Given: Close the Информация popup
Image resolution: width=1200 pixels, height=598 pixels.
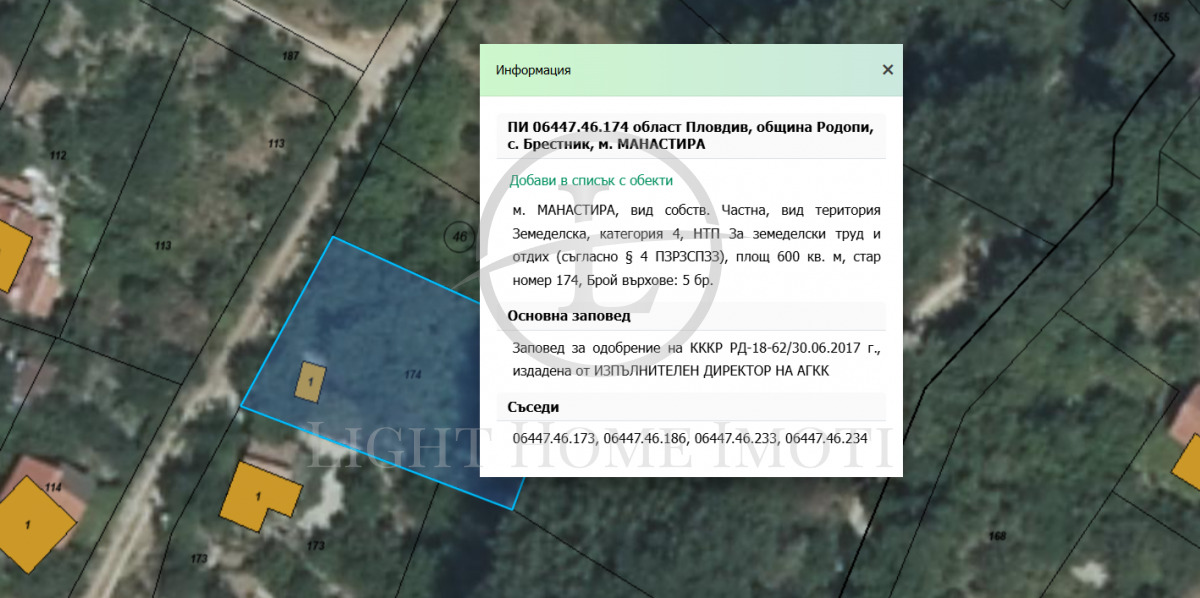Looking at the screenshot, I should tap(887, 70).
